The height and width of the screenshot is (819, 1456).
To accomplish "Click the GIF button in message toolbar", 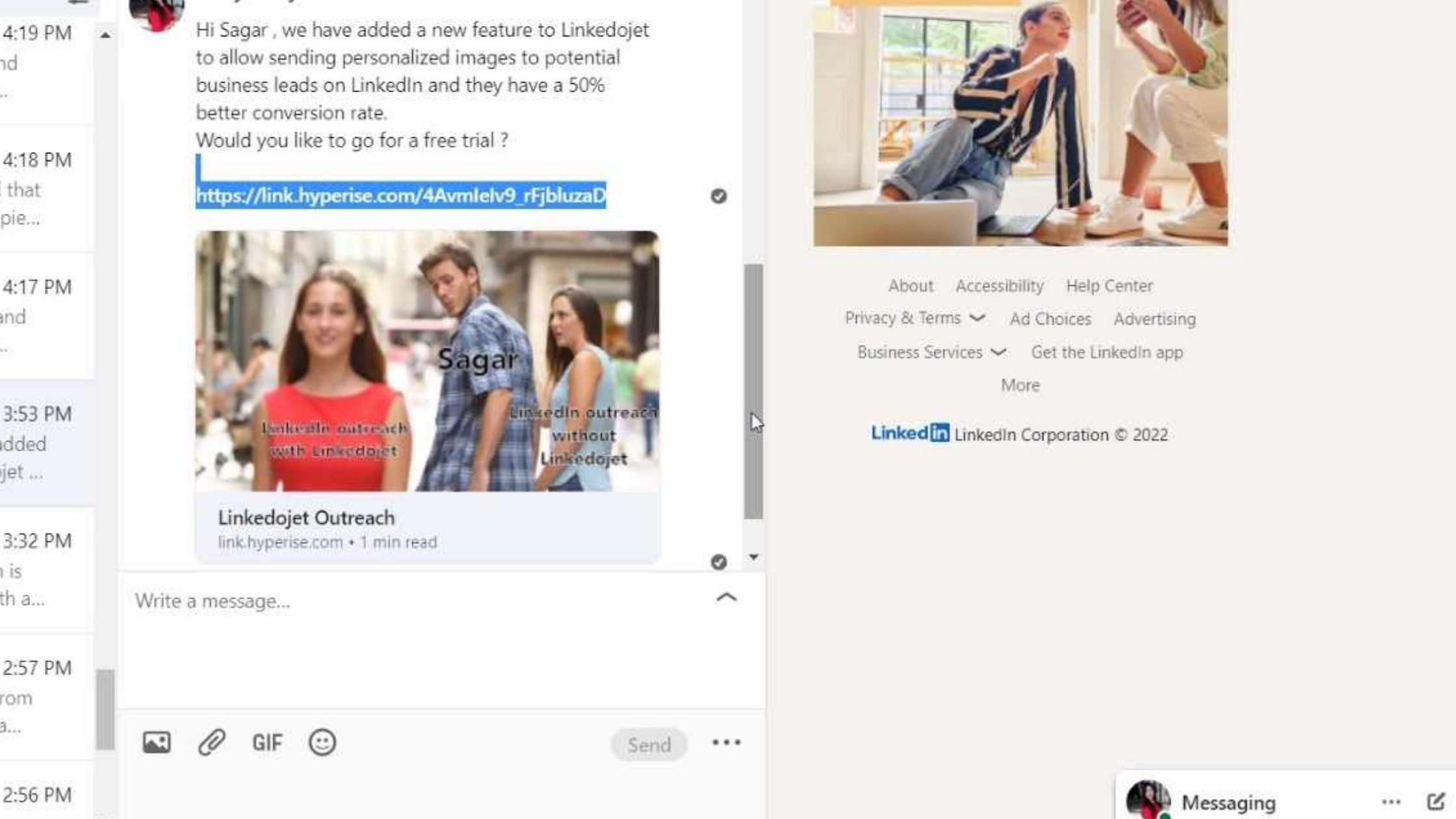I will tap(267, 742).
